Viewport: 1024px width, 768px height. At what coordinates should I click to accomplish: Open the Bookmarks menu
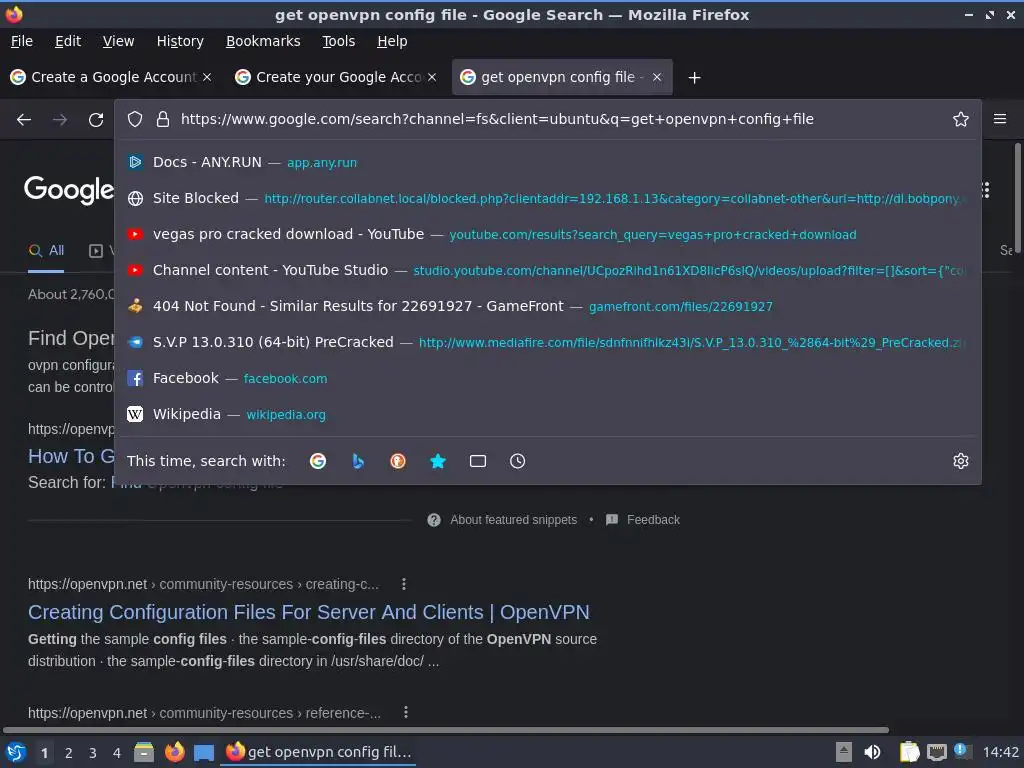[263, 41]
